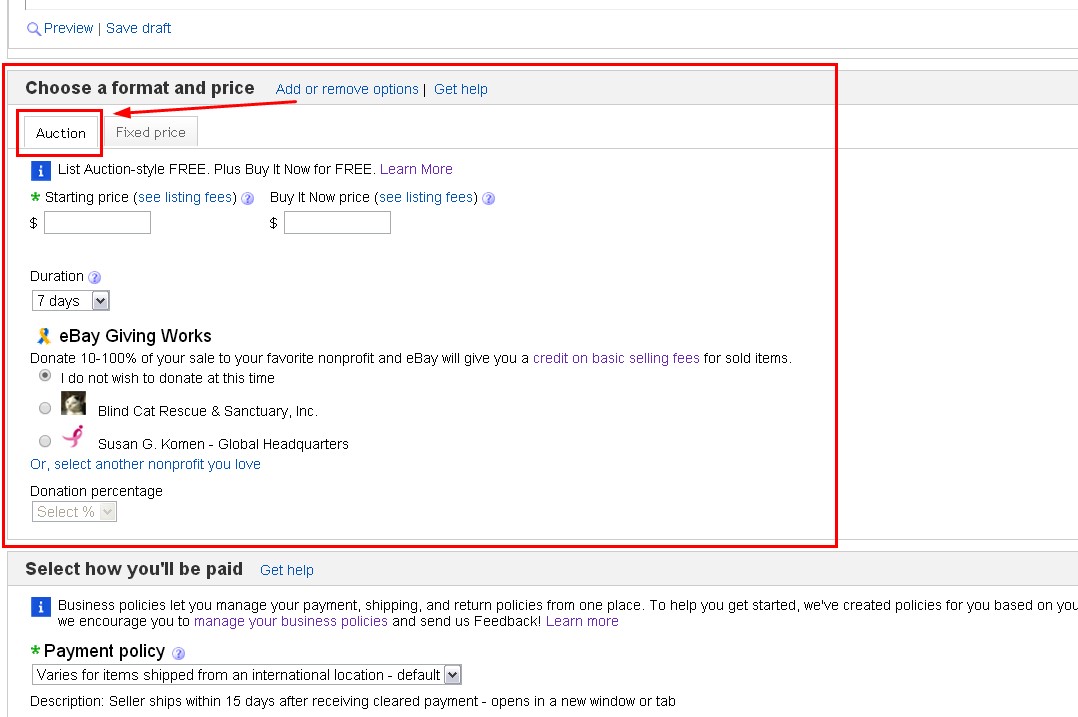Screen dimensions: 1078x717
Task: Click the Duration help question mark icon
Action: tap(95, 277)
